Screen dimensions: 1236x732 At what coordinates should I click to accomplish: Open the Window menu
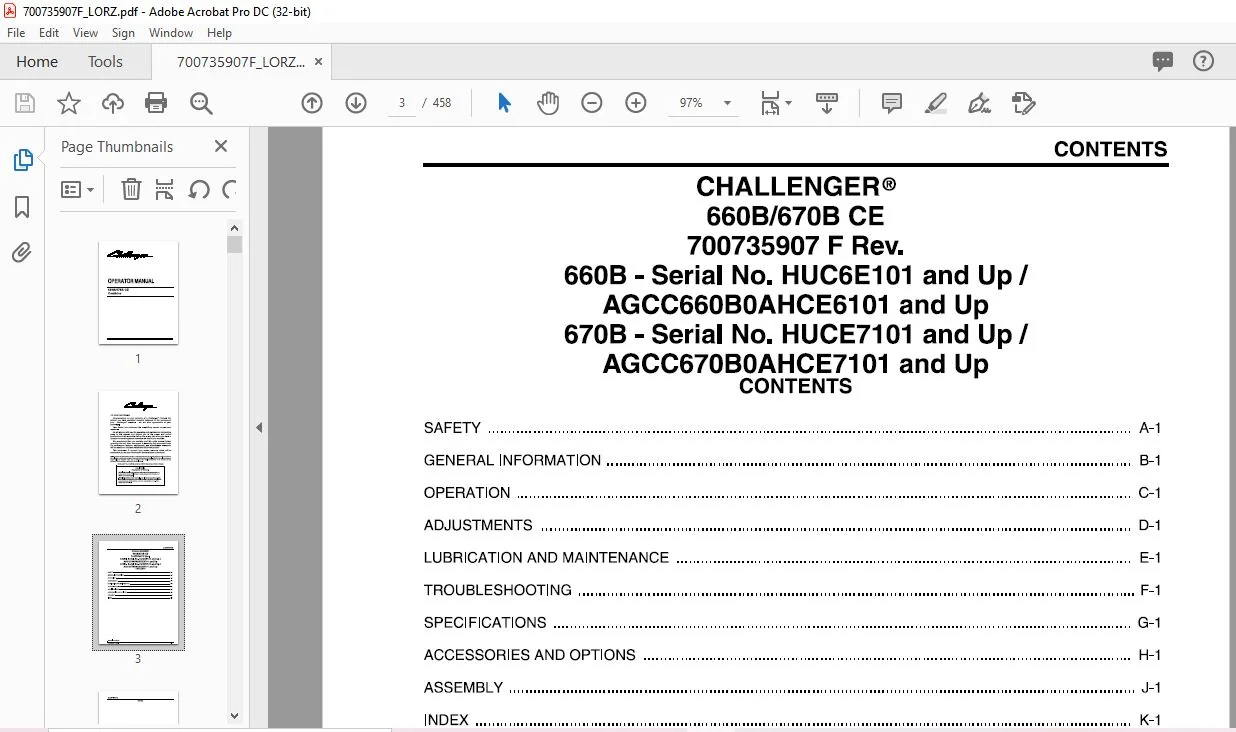171,33
